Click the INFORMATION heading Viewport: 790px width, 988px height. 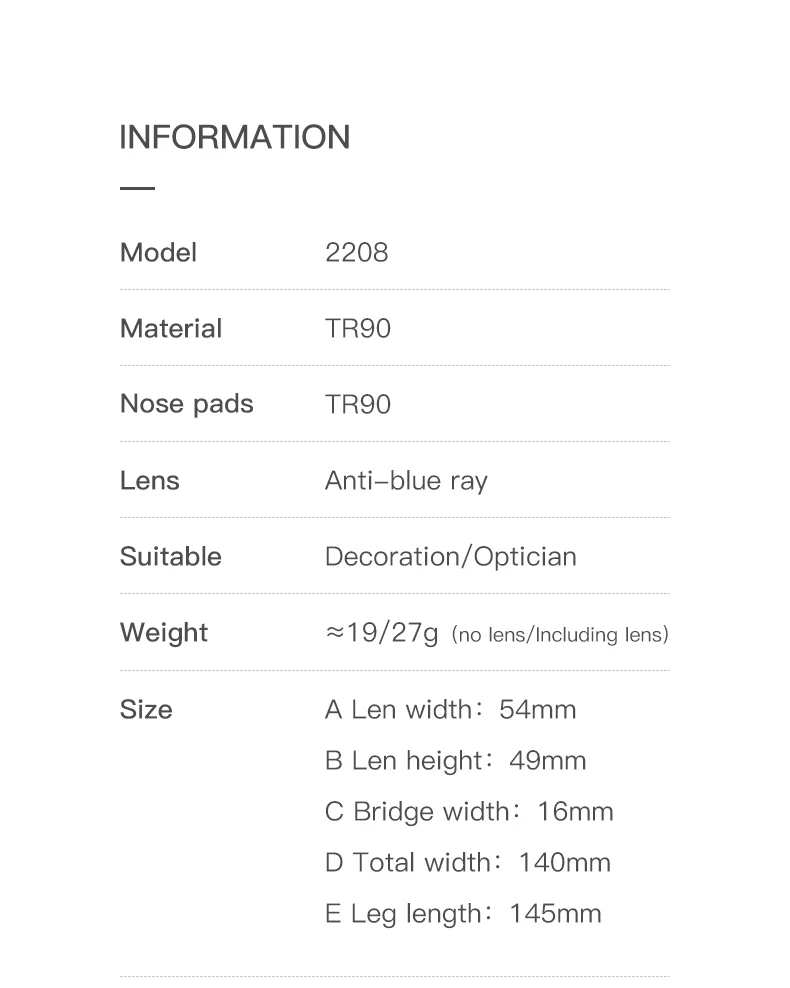pos(234,137)
